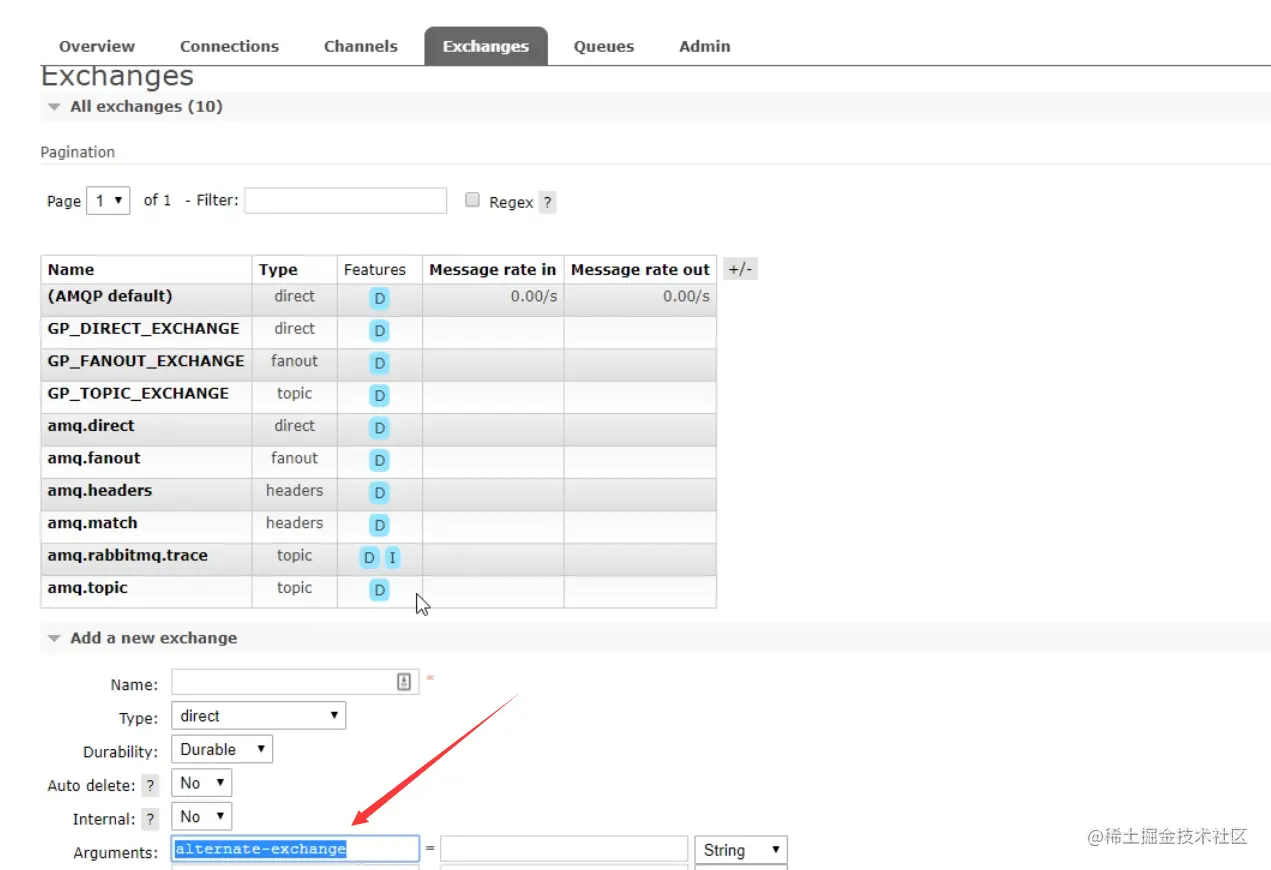The height and width of the screenshot is (870, 1271).
Task: Sort by Message rate in header
Action: (493, 269)
